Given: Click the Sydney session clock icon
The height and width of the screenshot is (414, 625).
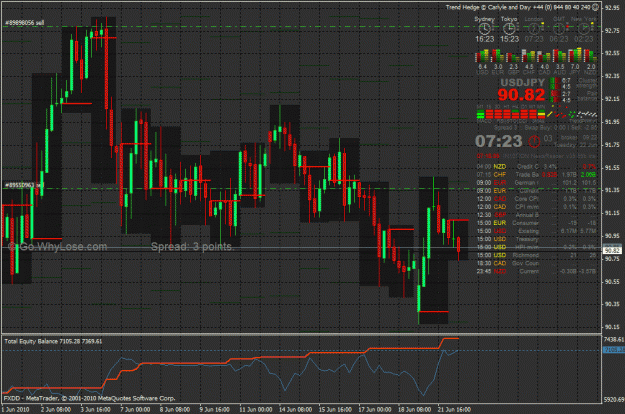Looking at the screenshot, I should (x=484, y=29).
